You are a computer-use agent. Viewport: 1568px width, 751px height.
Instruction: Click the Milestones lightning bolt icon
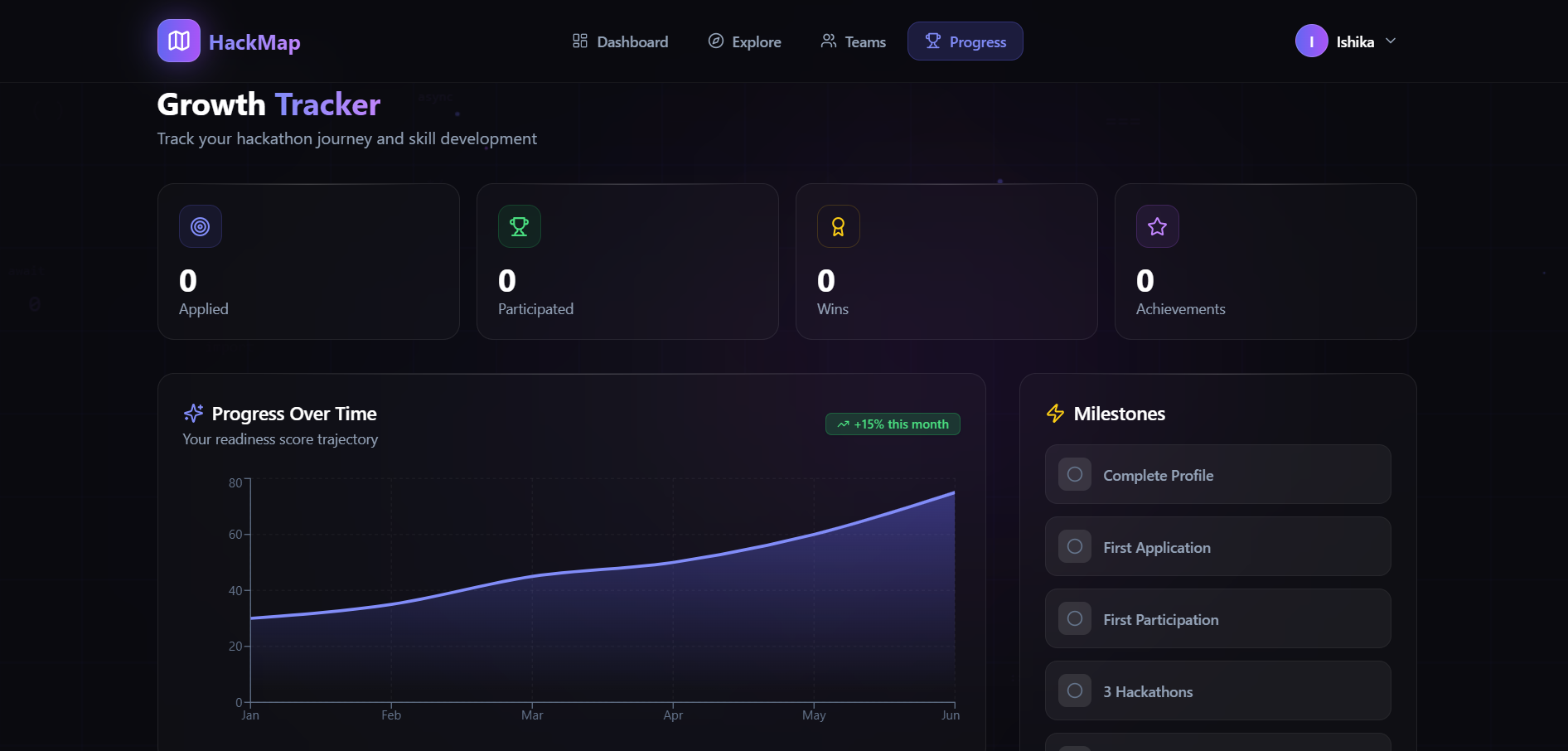(1055, 413)
